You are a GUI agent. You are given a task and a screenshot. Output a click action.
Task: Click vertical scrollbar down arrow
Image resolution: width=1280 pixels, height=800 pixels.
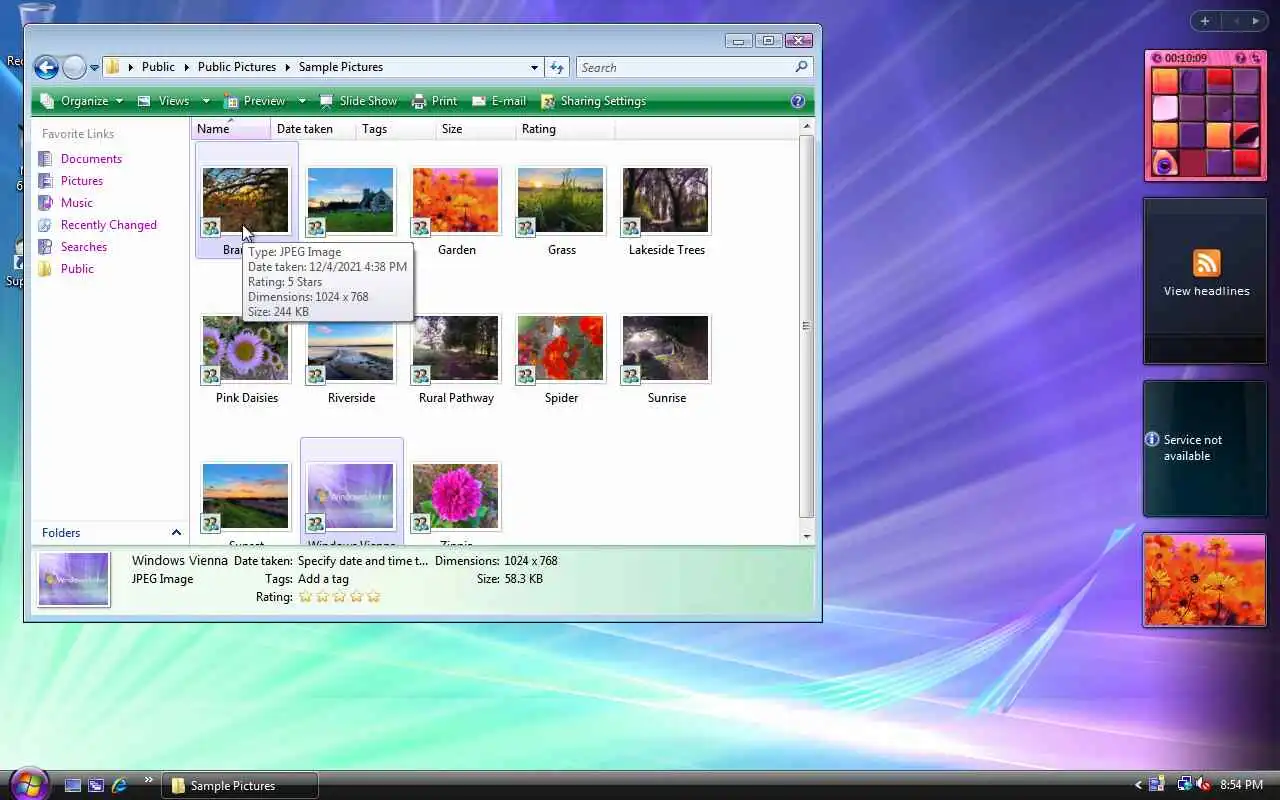pyautogui.click(x=807, y=536)
